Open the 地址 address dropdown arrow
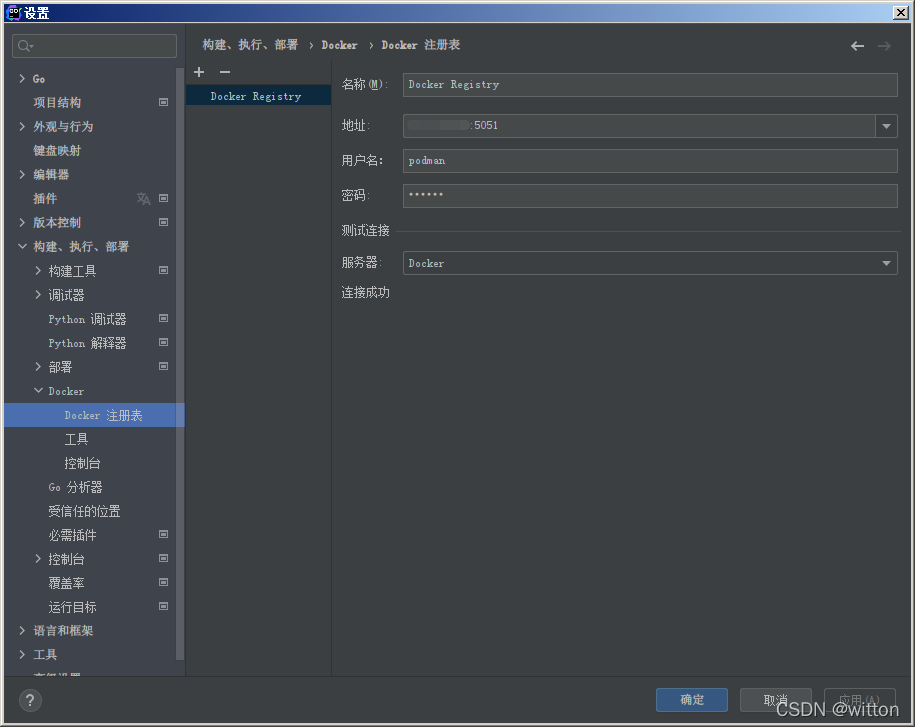 coord(886,126)
